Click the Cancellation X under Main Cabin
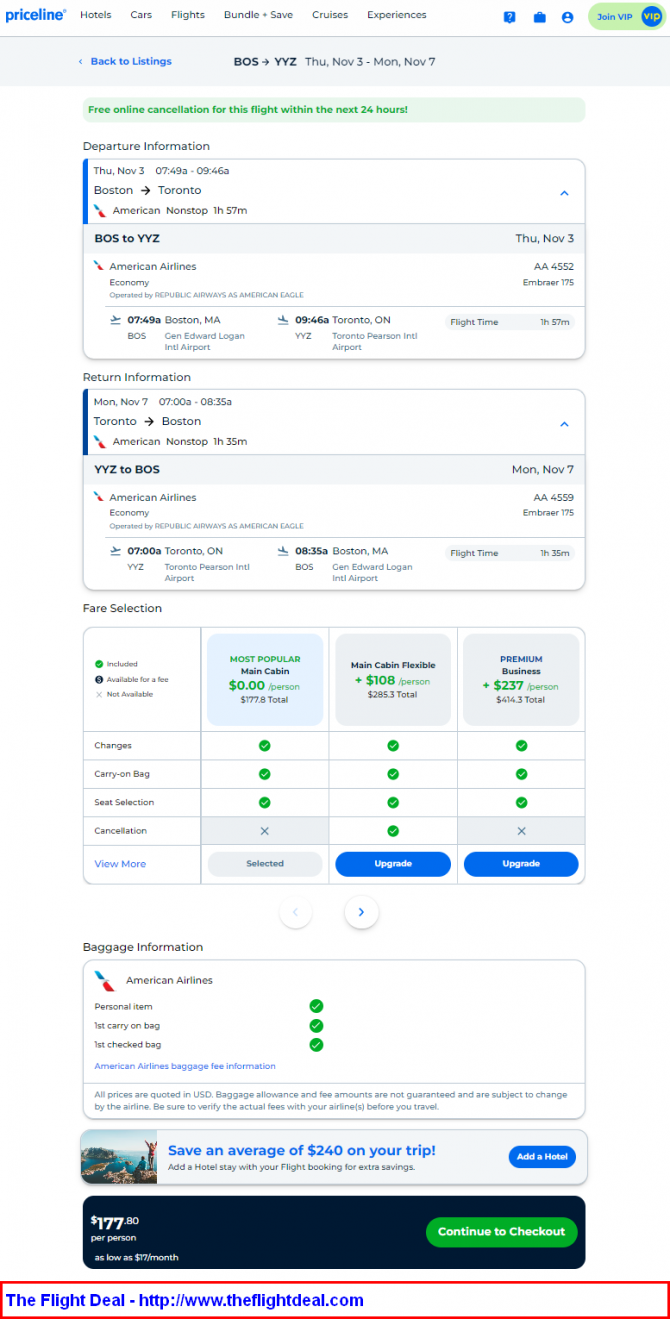This screenshot has height=1319, width=670. pyautogui.click(x=265, y=831)
